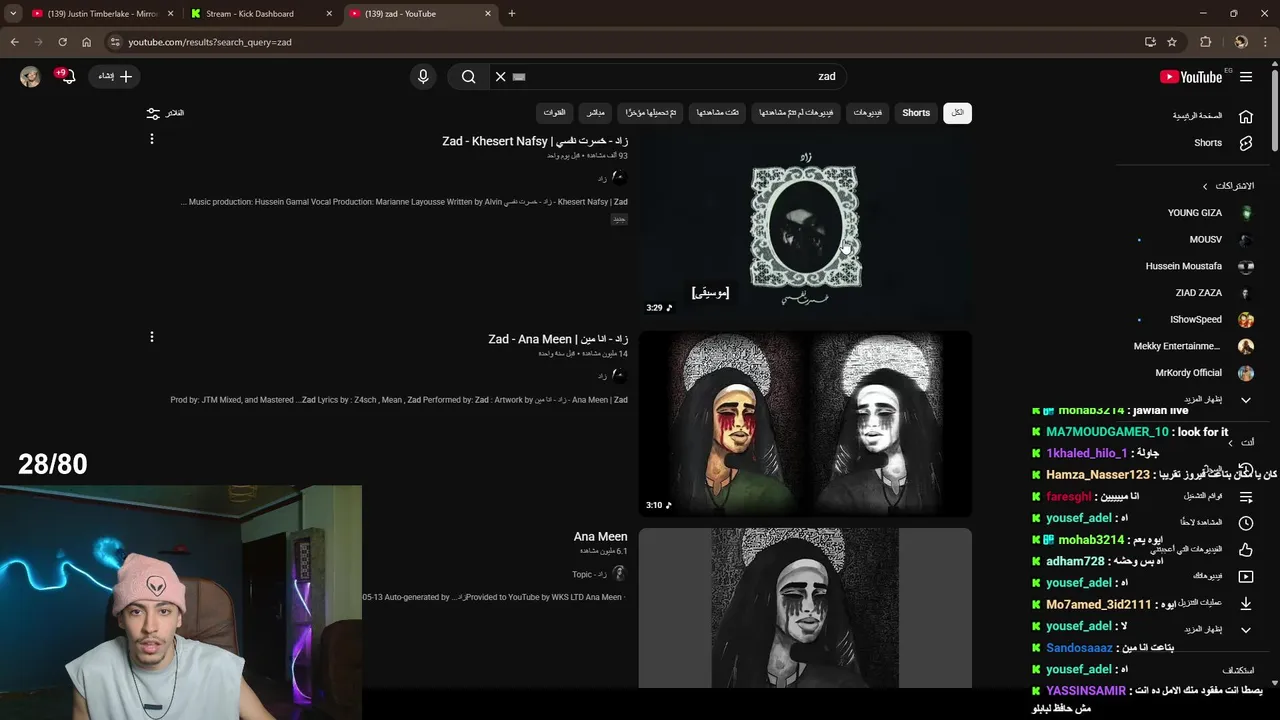1280x720 pixels.
Task: Click the Home icon in sidebar
Action: click(1246, 116)
